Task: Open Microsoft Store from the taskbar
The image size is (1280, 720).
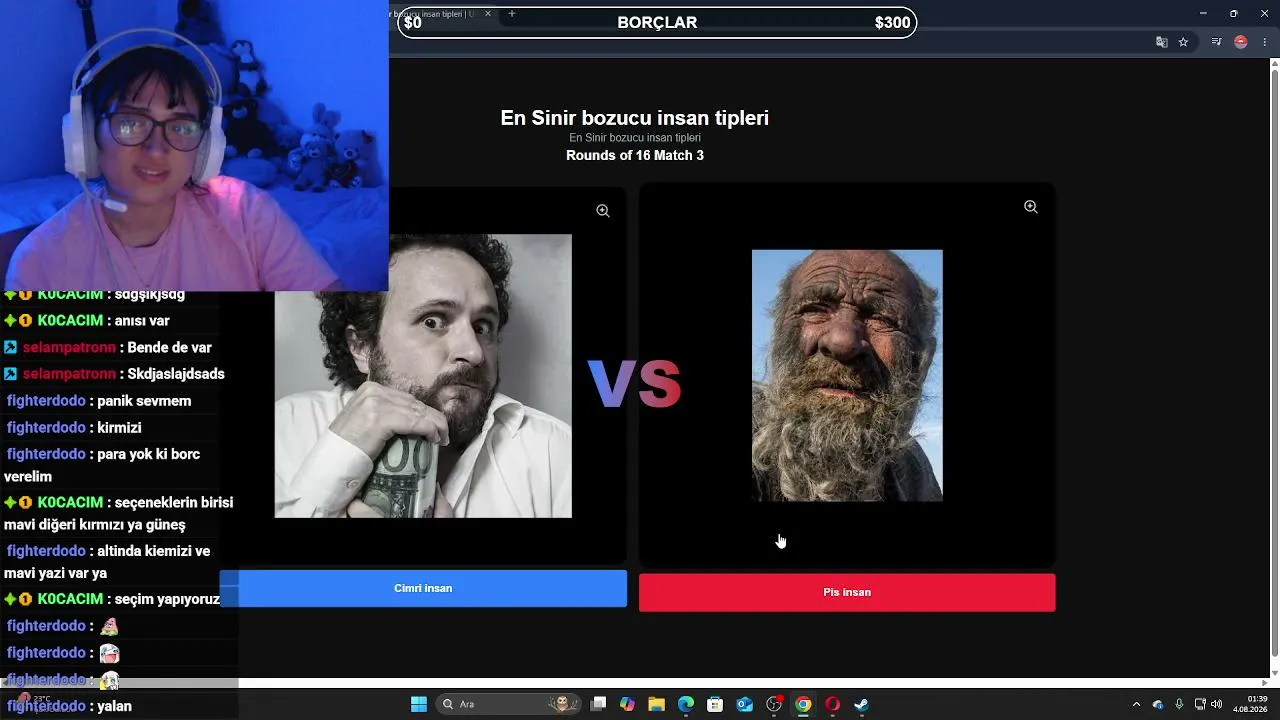Action: click(715, 704)
